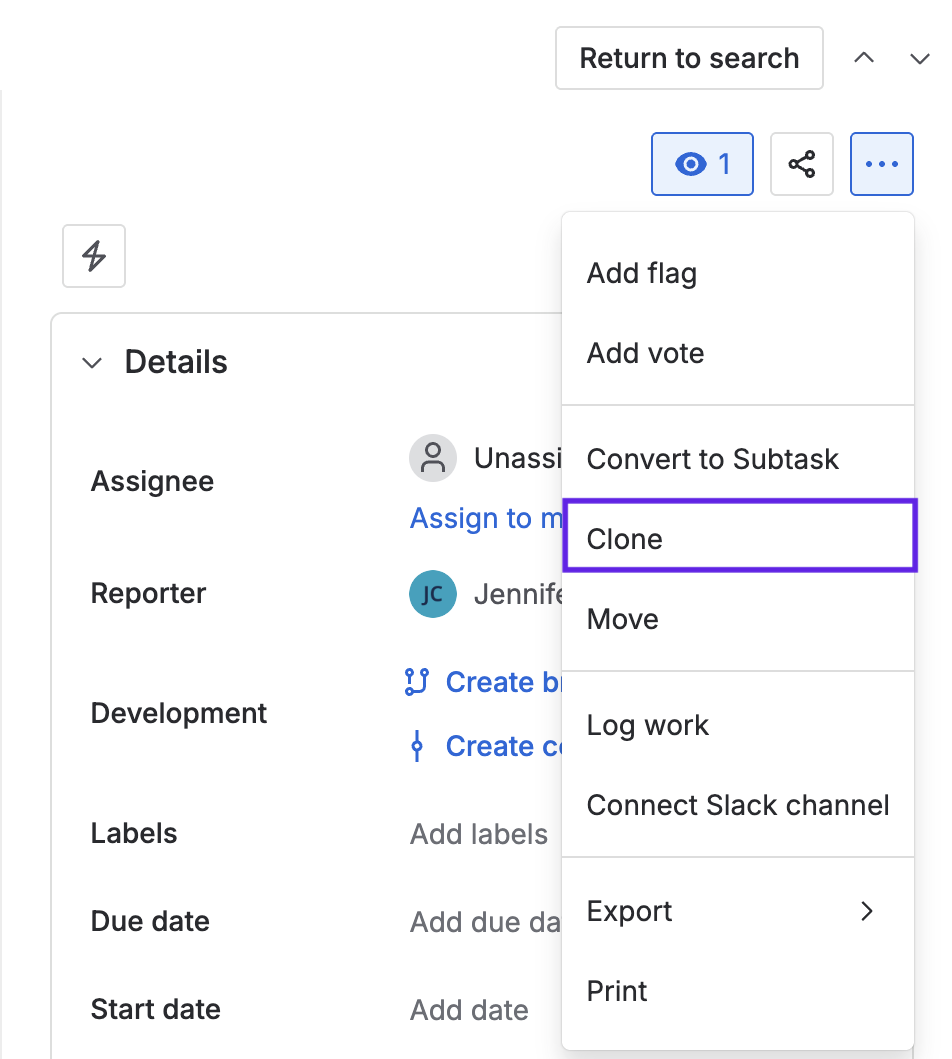Choose Log work from the menu
The width and height of the screenshot is (952, 1059).
[647, 725]
